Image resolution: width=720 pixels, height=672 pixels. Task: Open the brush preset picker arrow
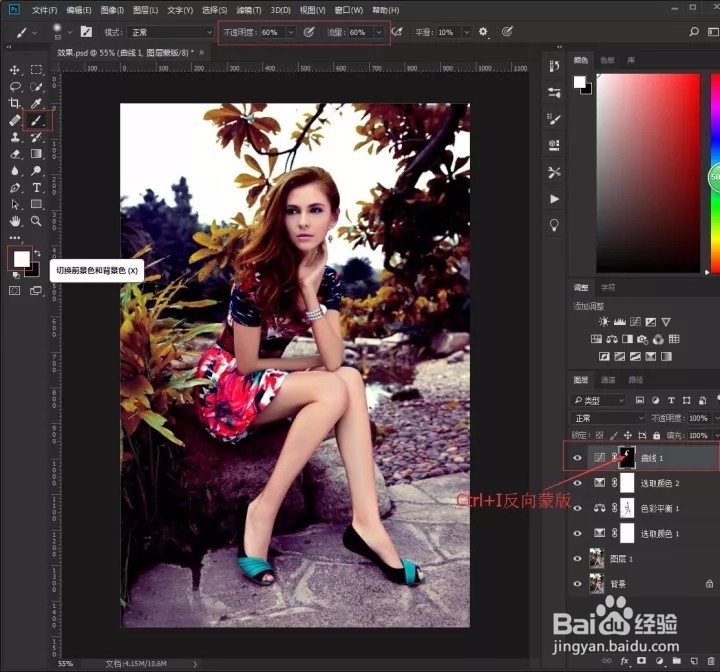pos(70,32)
